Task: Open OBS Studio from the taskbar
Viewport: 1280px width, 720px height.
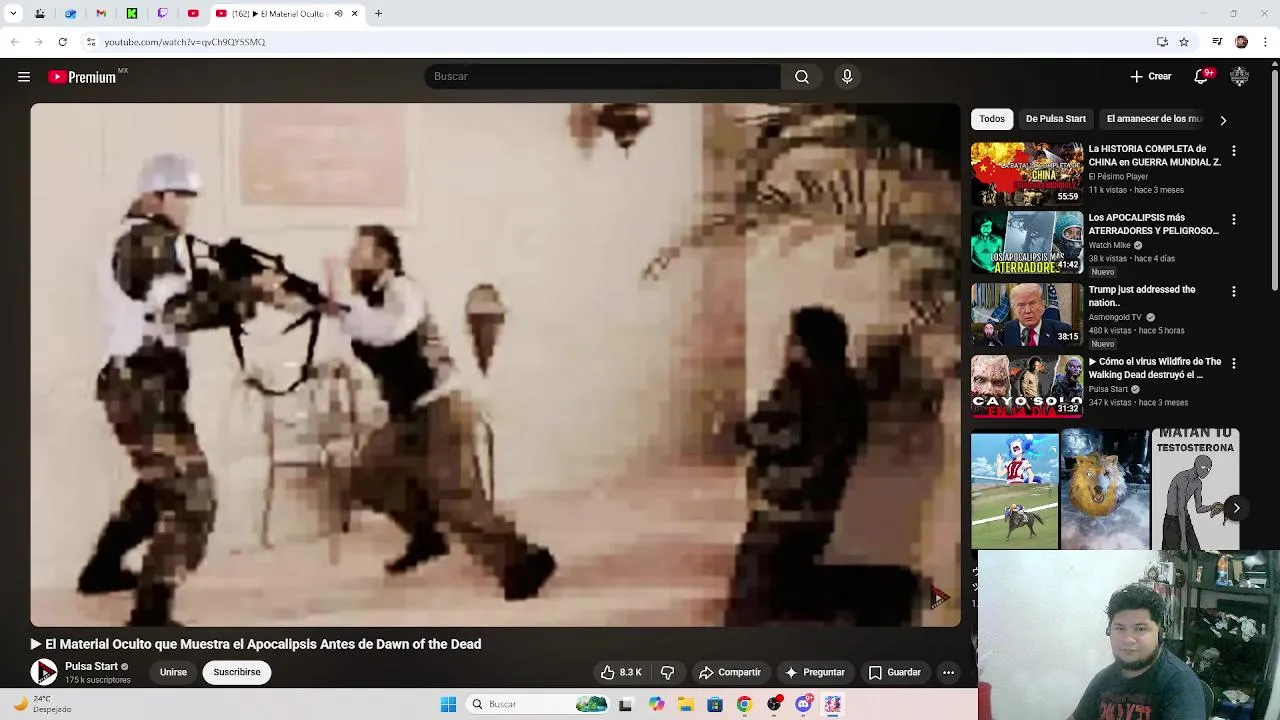Action: pyautogui.click(x=774, y=704)
